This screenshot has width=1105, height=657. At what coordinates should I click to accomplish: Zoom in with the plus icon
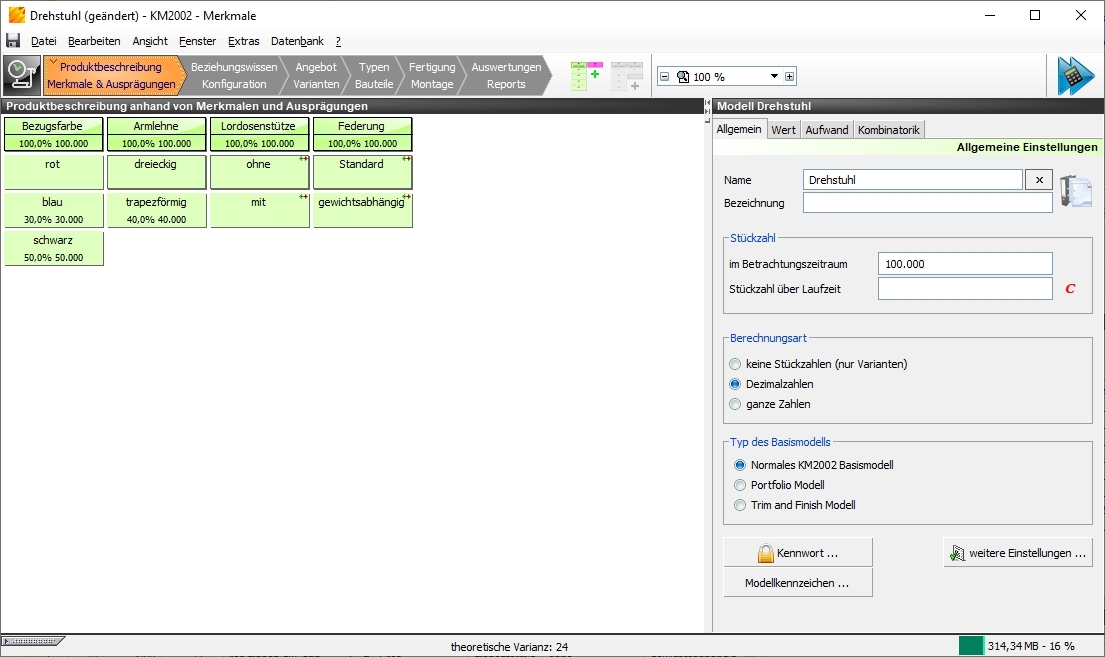(789, 77)
